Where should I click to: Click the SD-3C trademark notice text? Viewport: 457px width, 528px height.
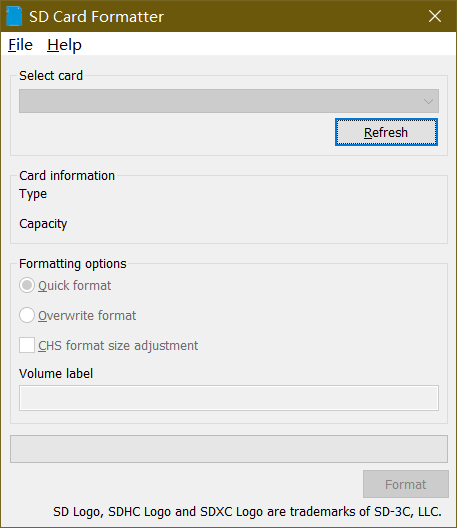[247, 512]
